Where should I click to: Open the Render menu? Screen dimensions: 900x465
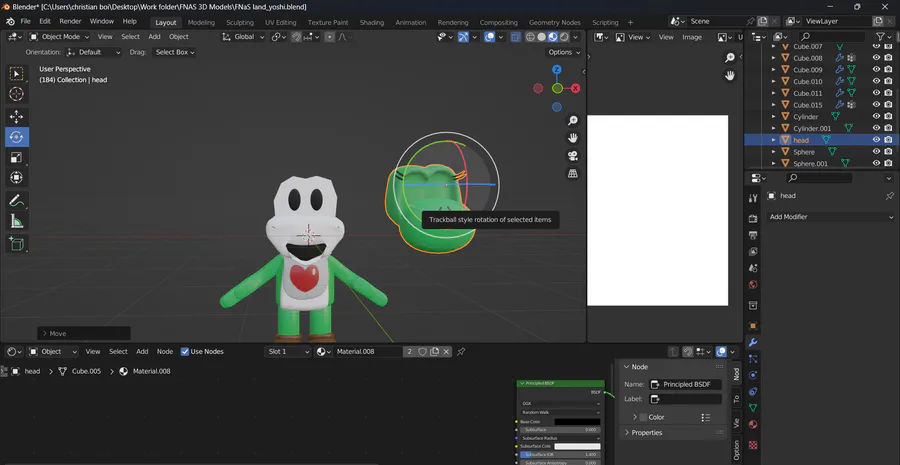tap(71, 21)
